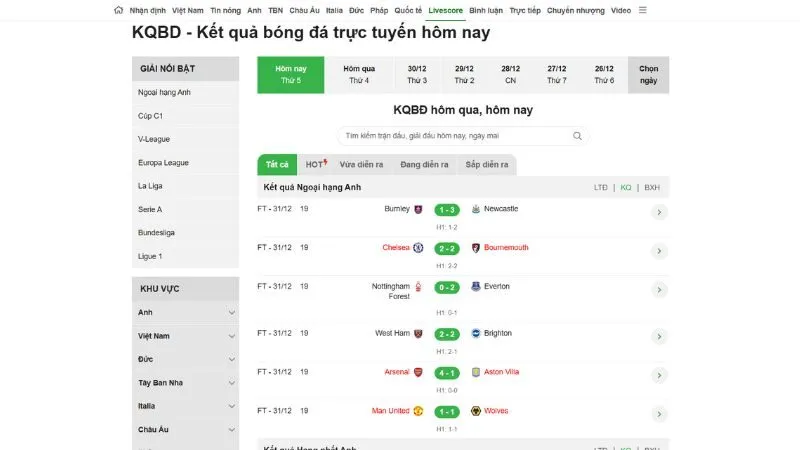Click the Everton club crest
This screenshot has width=800, height=450.
coord(476,287)
